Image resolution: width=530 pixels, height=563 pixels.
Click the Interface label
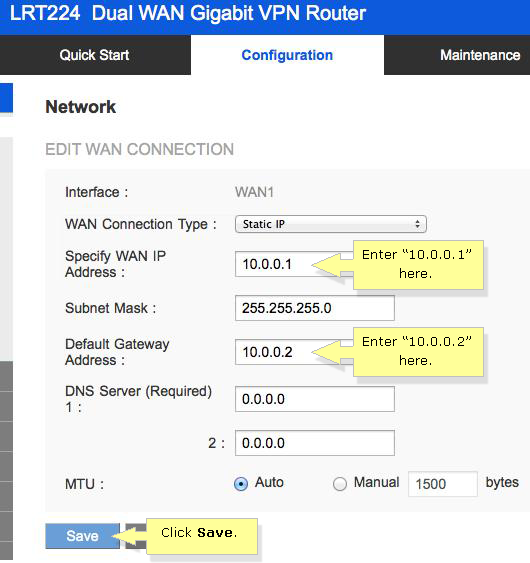96,192
